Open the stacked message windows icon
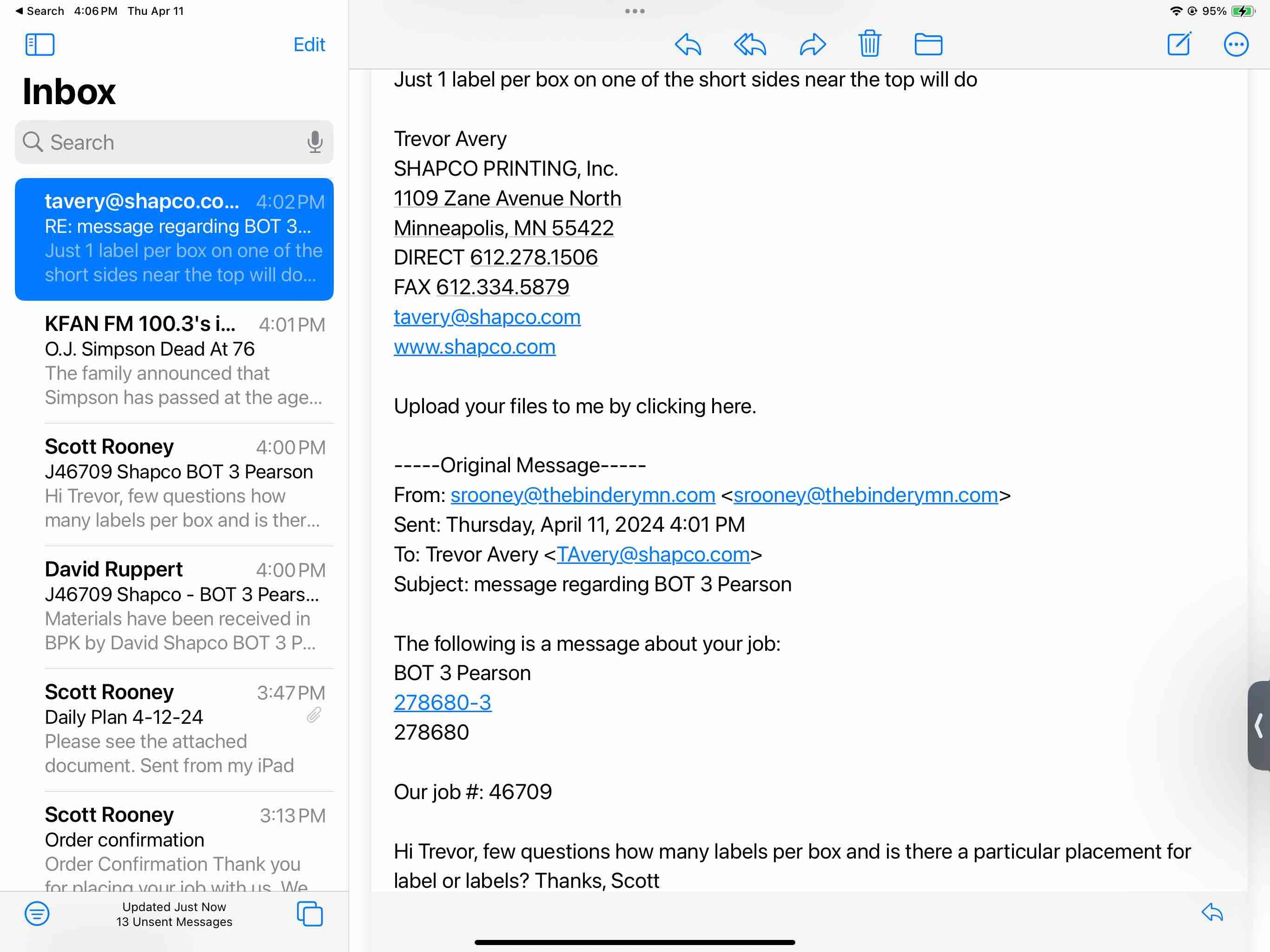Viewport: 1270px width, 952px height. [310, 913]
